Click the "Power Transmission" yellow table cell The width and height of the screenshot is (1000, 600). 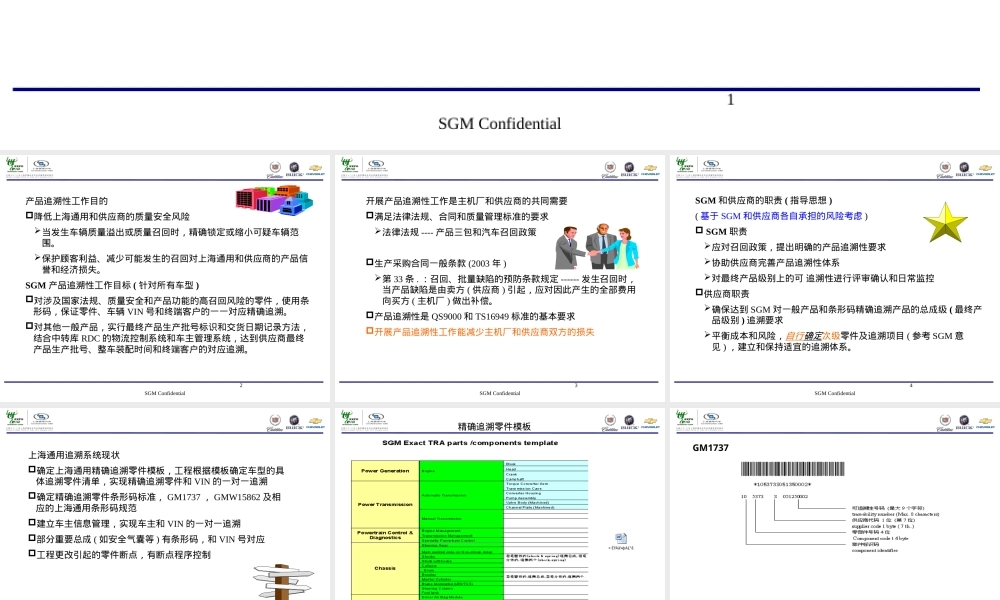[385, 504]
